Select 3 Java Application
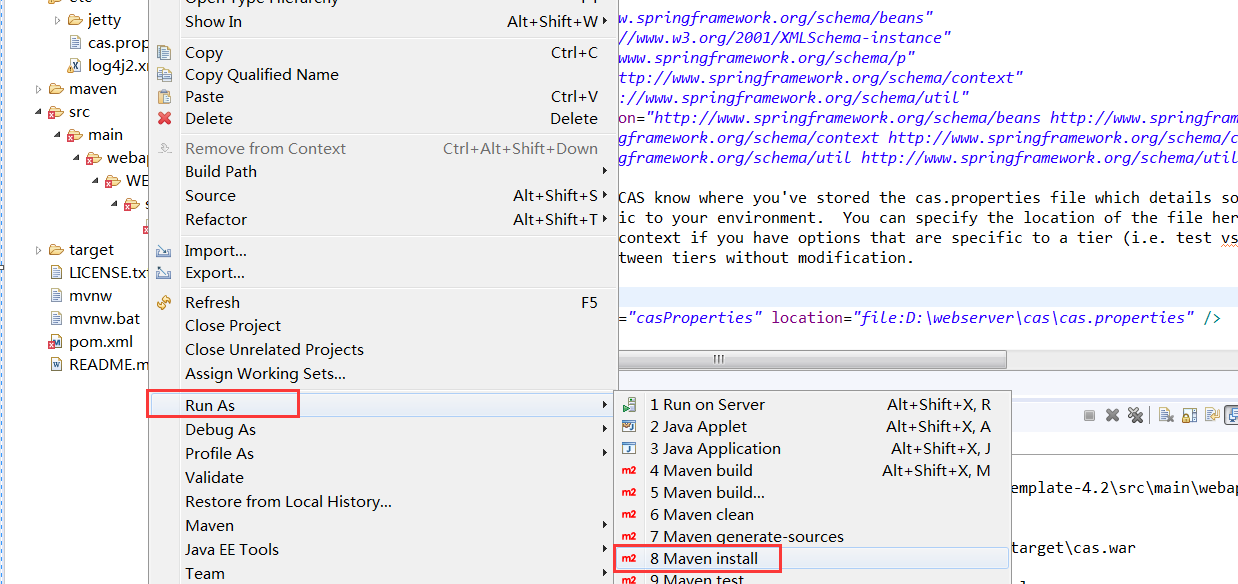1238x584 pixels. [x=812, y=449]
